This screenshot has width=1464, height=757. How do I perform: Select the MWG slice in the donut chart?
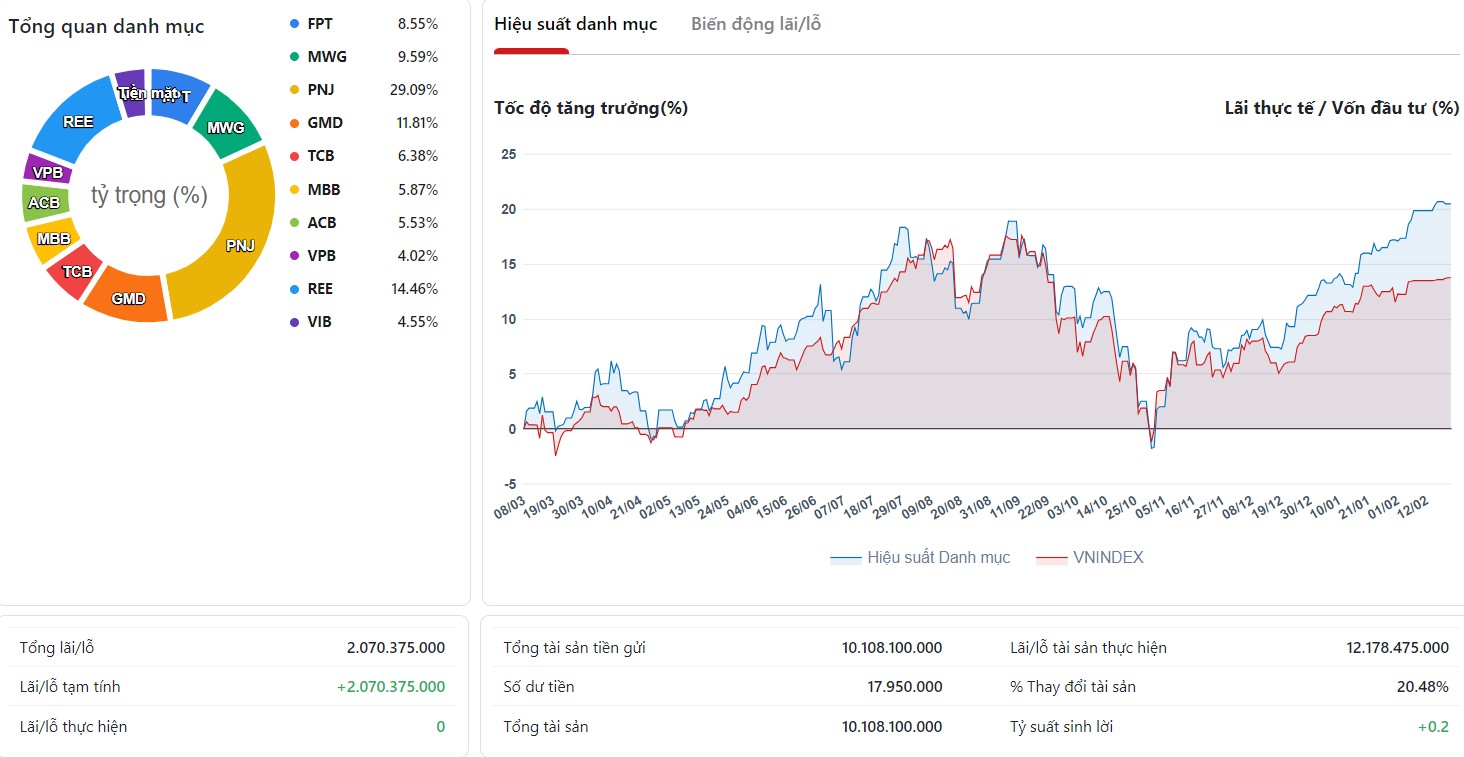pos(225,127)
